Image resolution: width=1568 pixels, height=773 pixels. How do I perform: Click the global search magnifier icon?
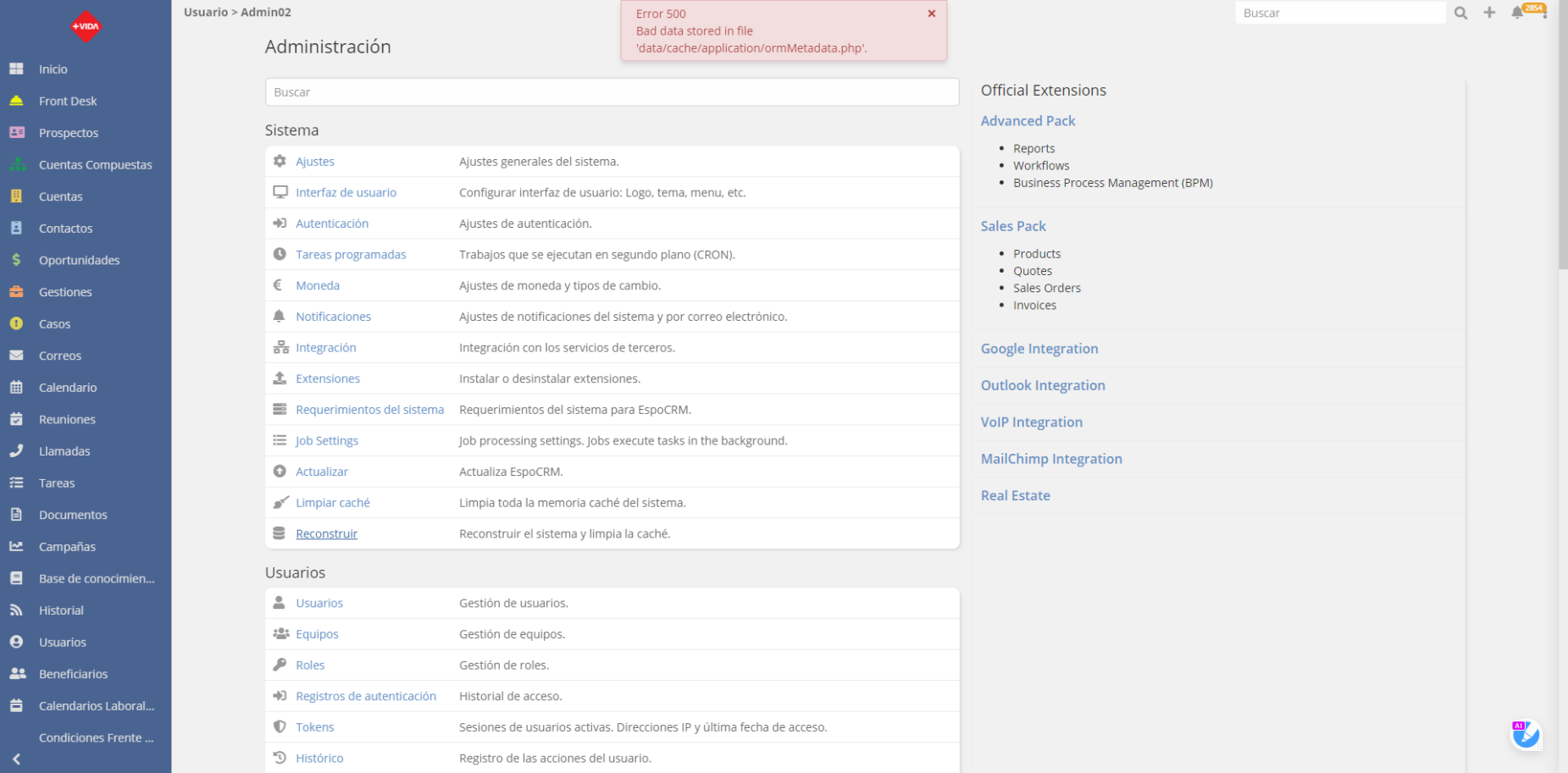pyautogui.click(x=1460, y=13)
